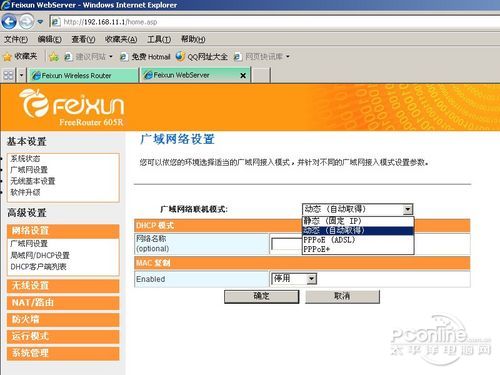The image size is (500, 375).
Task: Select PPPoE+ option
Action: [x=358, y=249]
